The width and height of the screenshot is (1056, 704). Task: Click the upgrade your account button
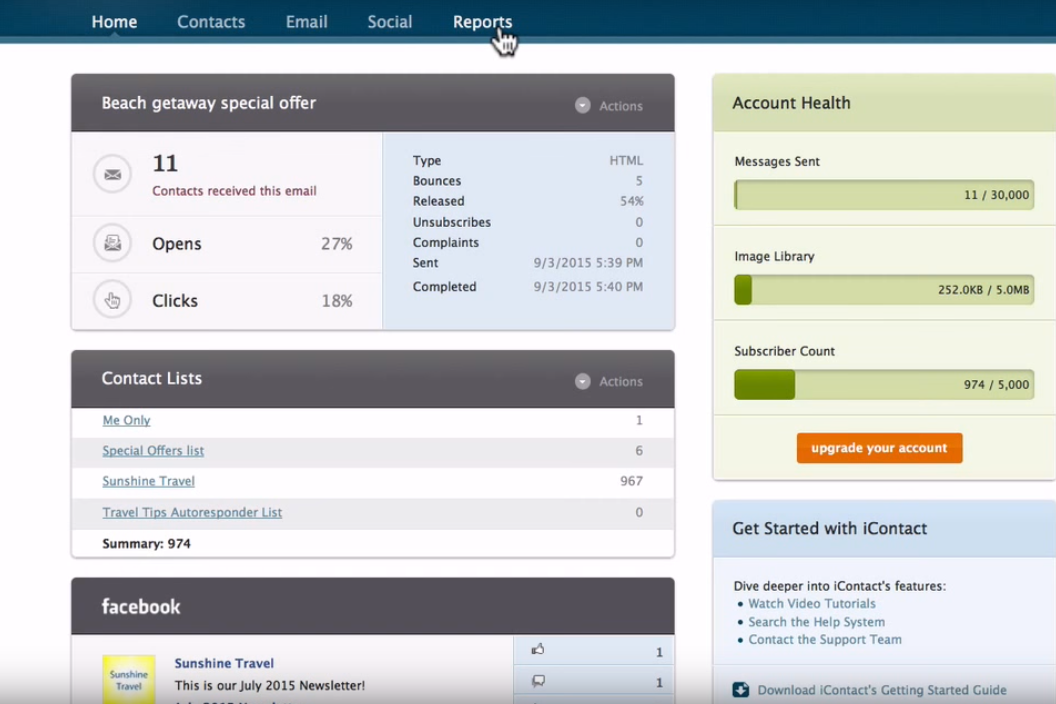(x=879, y=448)
